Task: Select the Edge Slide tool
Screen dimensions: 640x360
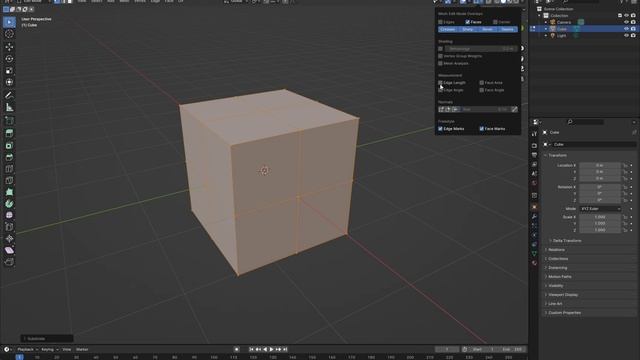Action: [x=9, y=227]
